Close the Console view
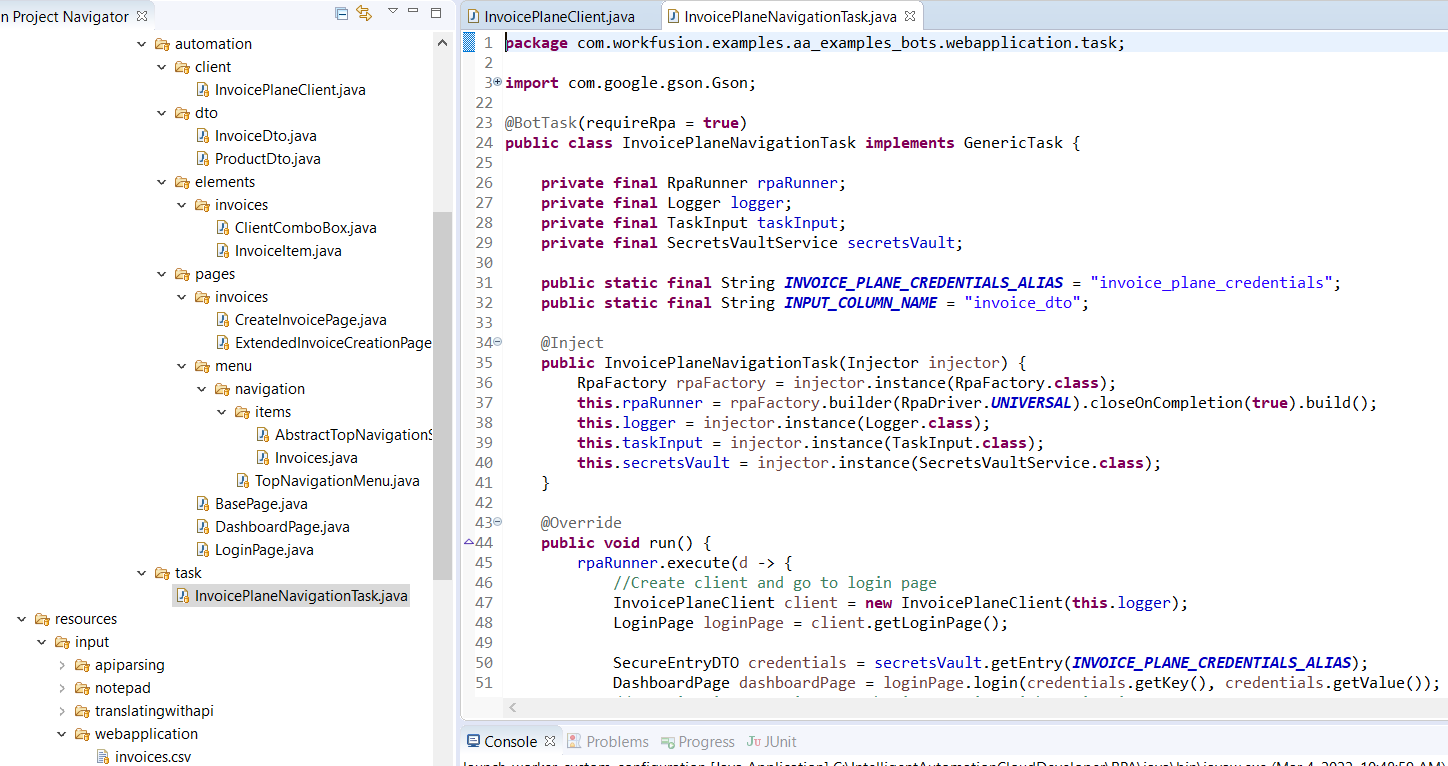Screen dimensions: 1448x766 (x=550, y=742)
